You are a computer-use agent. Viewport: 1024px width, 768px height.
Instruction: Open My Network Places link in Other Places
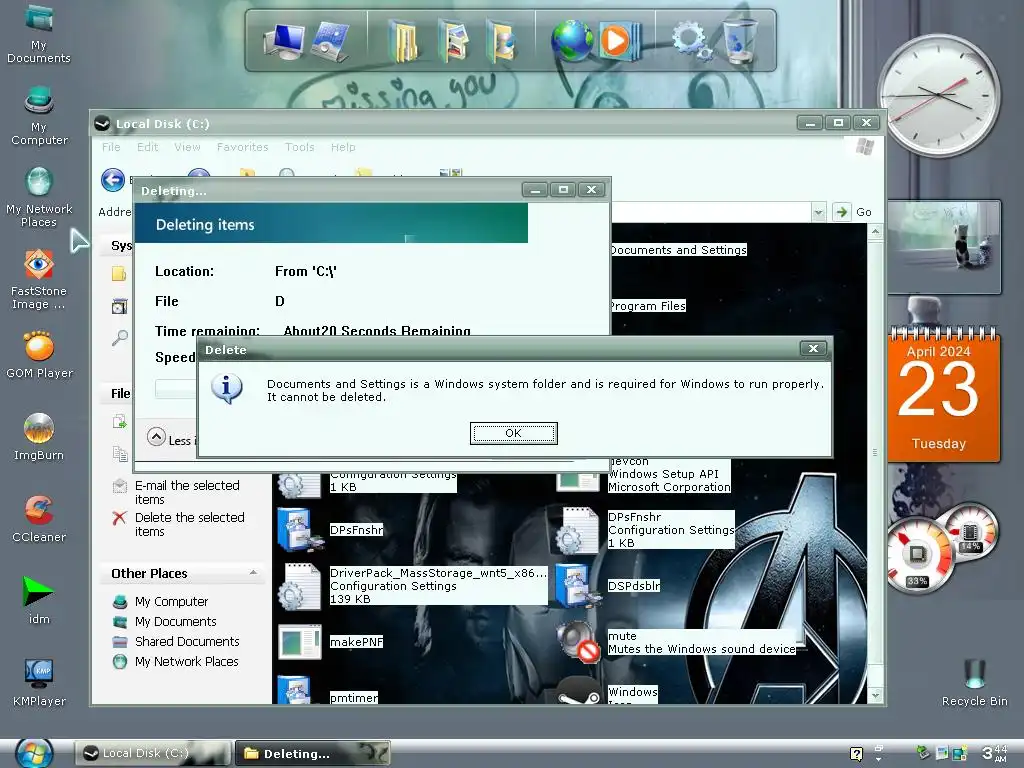click(x=186, y=662)
